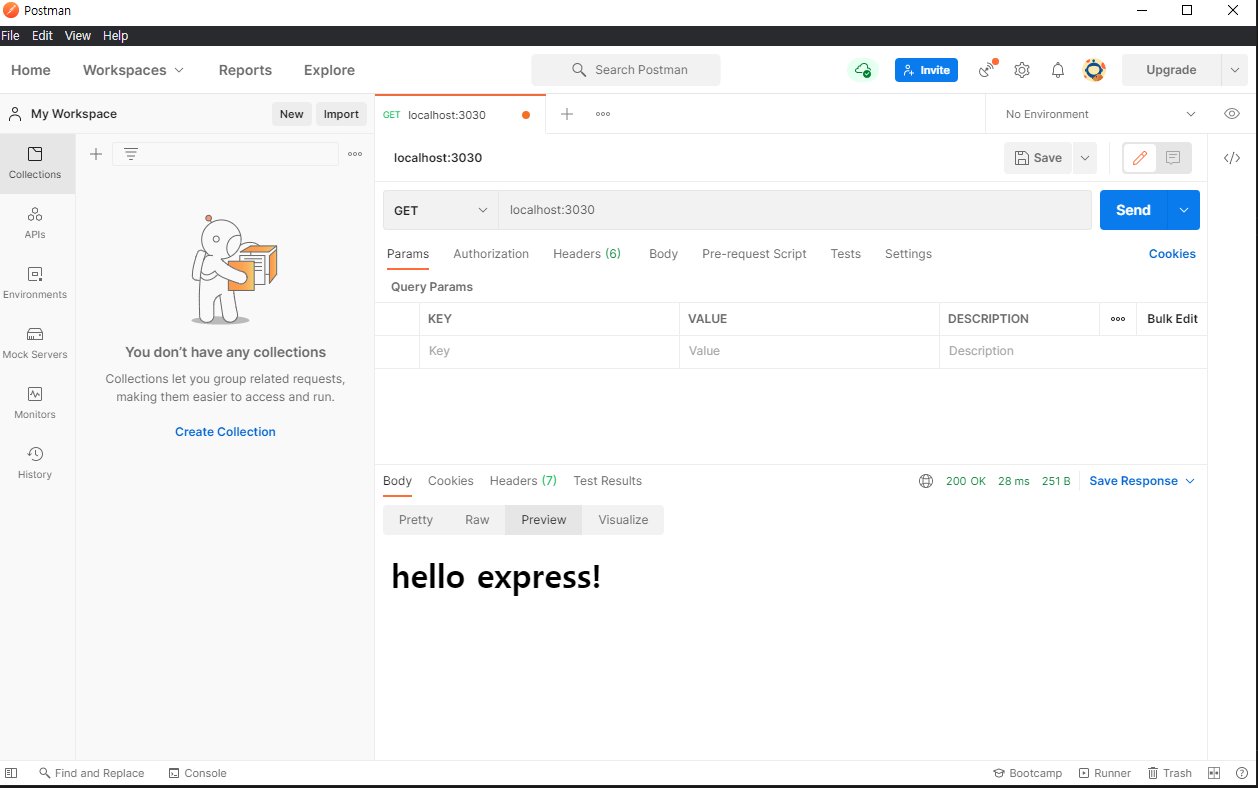Expand the Save button dropdown arrow
The width and height of the screenshot is (1258, 788).
pos(1085,158)
